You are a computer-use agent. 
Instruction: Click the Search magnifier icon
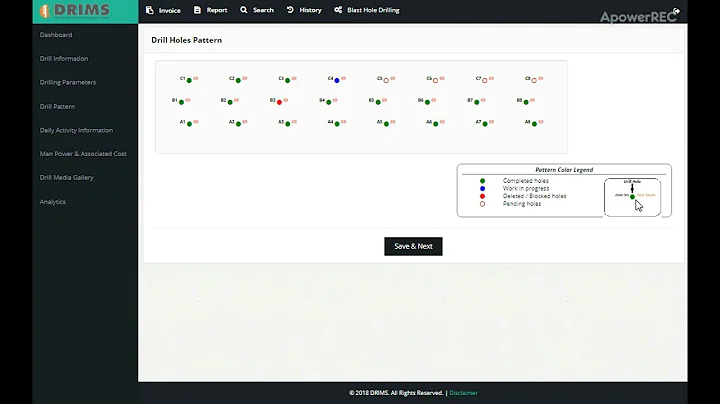244,10
